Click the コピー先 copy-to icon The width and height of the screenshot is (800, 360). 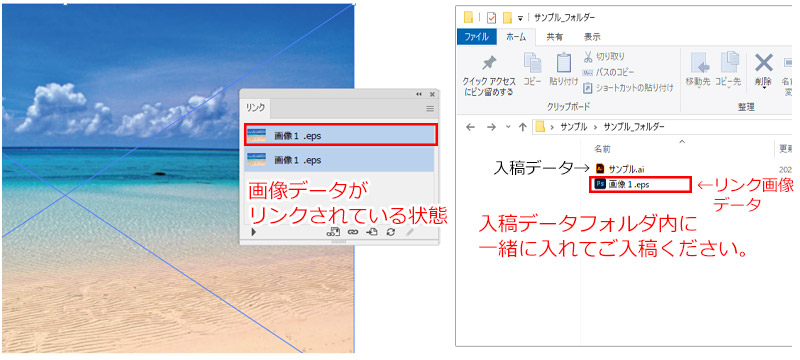(729, 63)
